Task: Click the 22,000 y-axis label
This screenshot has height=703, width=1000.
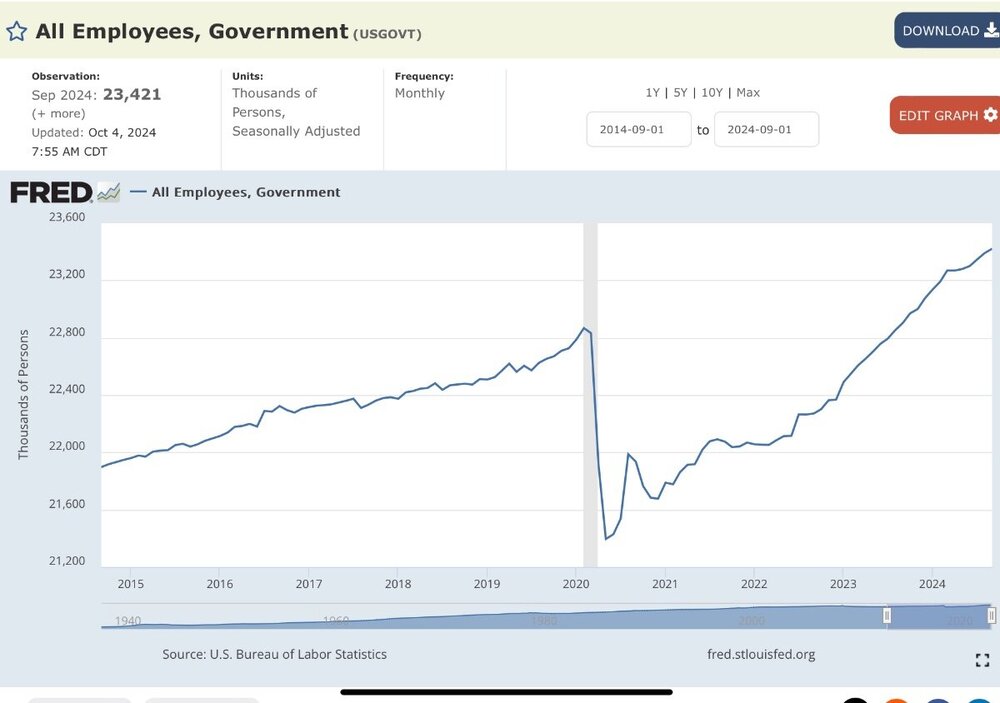Action: pos(67,446)
